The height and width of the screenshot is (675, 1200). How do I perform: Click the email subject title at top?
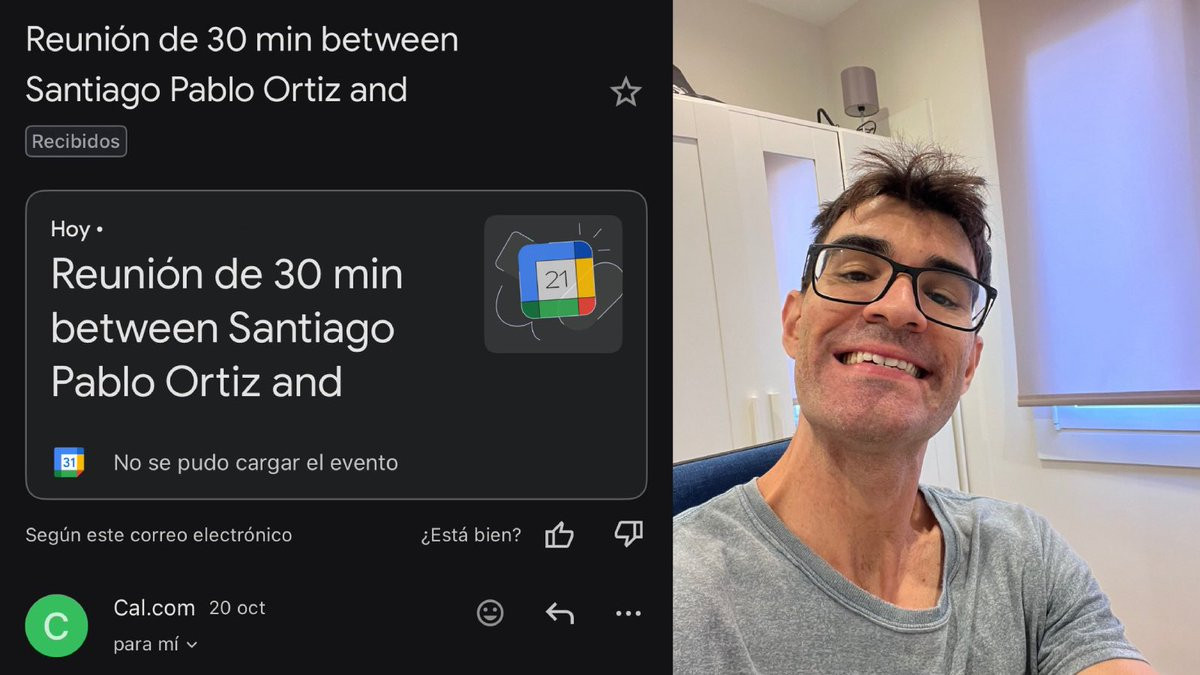click(x=242, y=64)
